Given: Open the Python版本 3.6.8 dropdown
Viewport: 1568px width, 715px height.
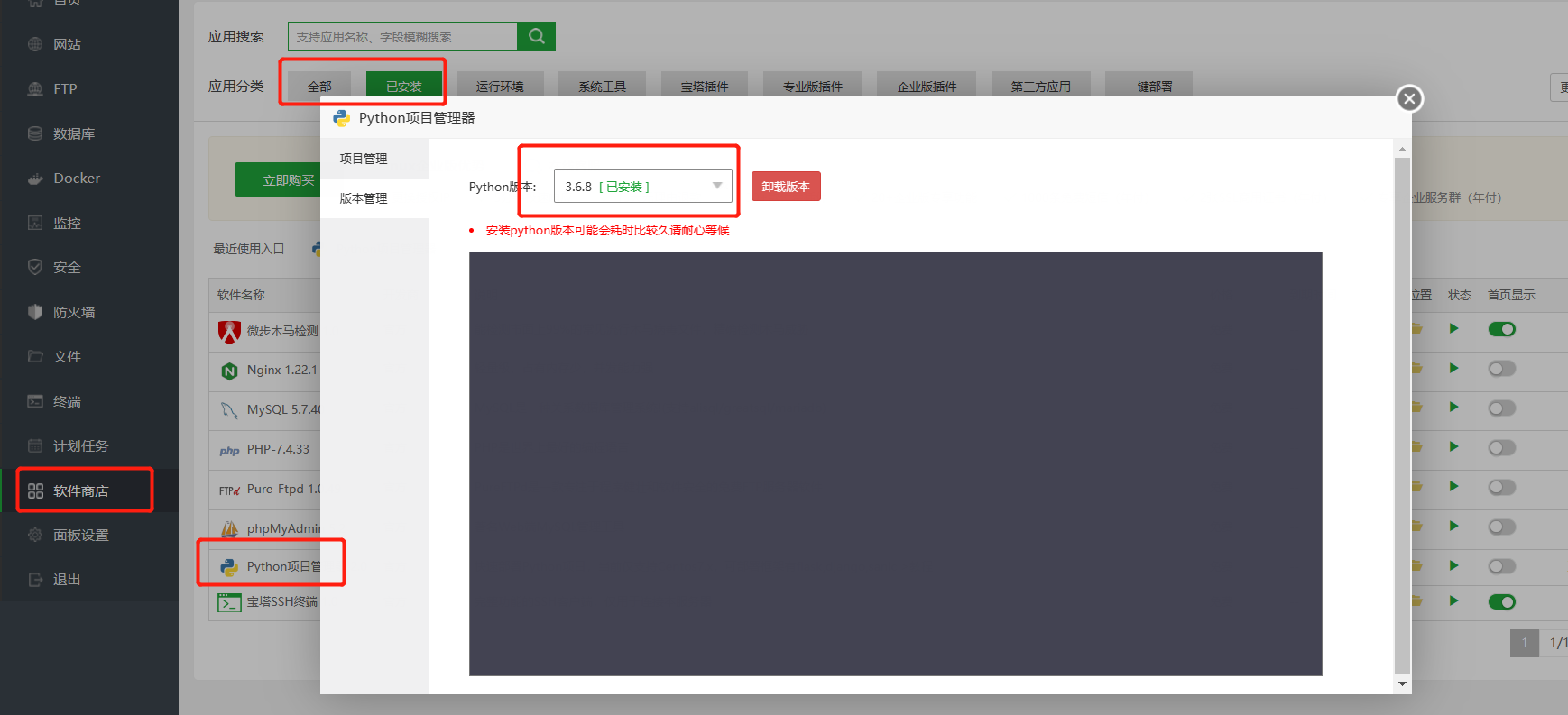Looking at the screenshot, I should [642, 187].
